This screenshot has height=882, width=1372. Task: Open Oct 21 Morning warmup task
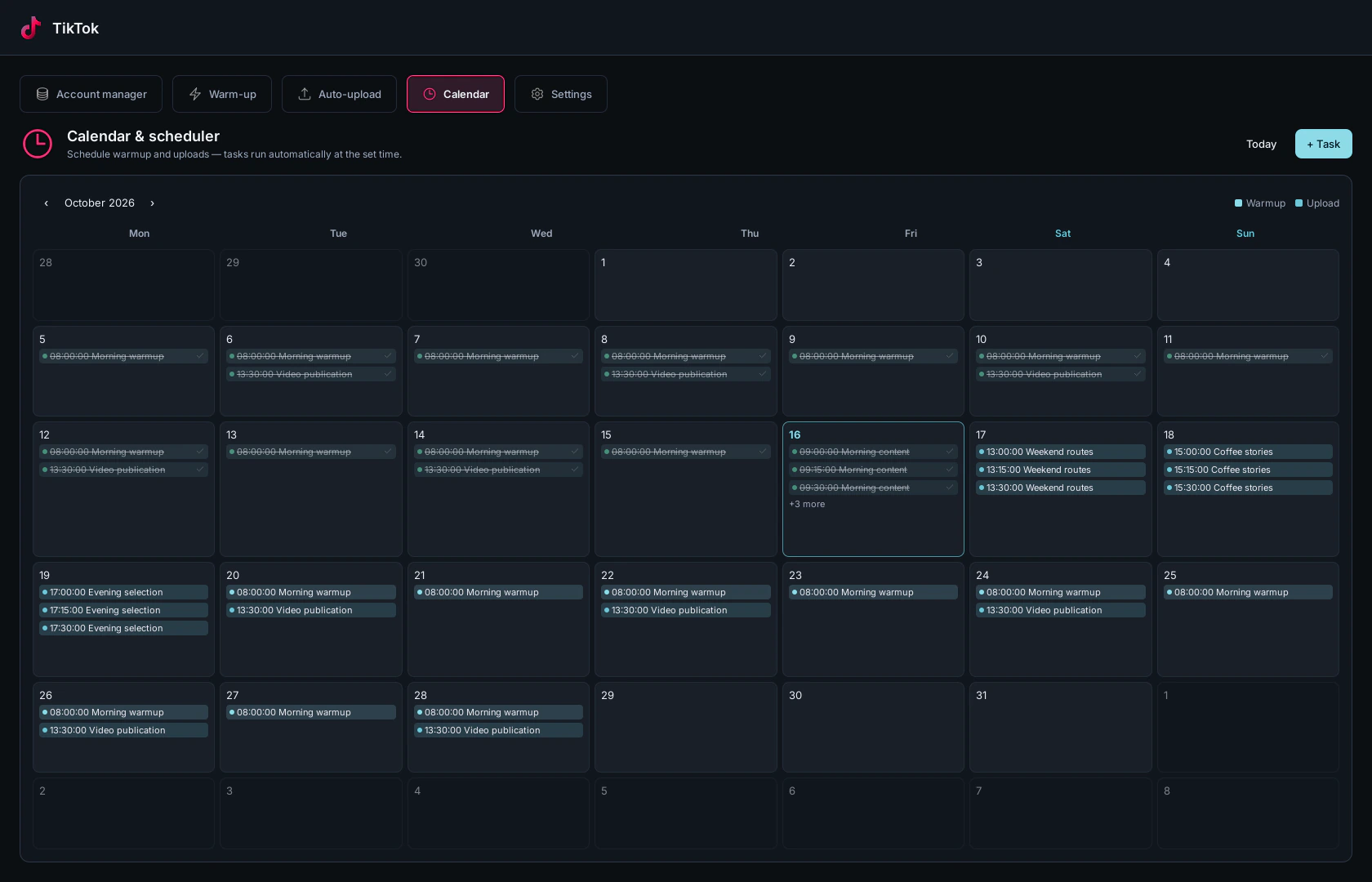pyautogui.click(x=498, y=592)
